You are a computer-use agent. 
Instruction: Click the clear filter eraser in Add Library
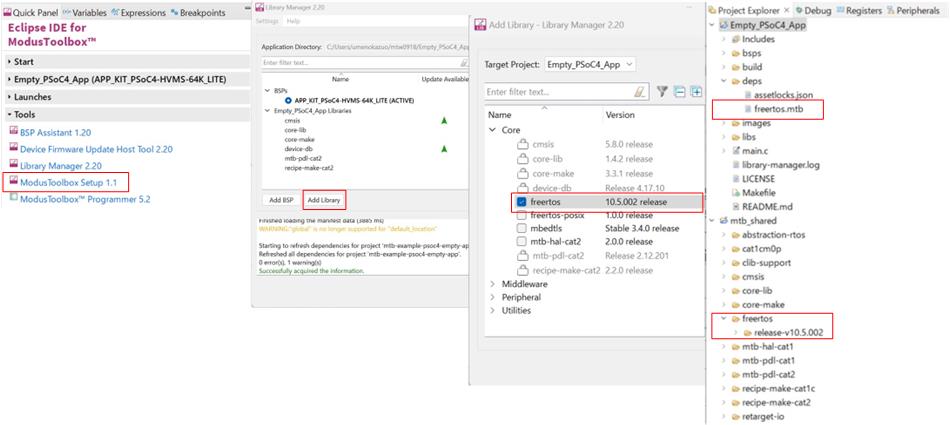pos(640,92)
